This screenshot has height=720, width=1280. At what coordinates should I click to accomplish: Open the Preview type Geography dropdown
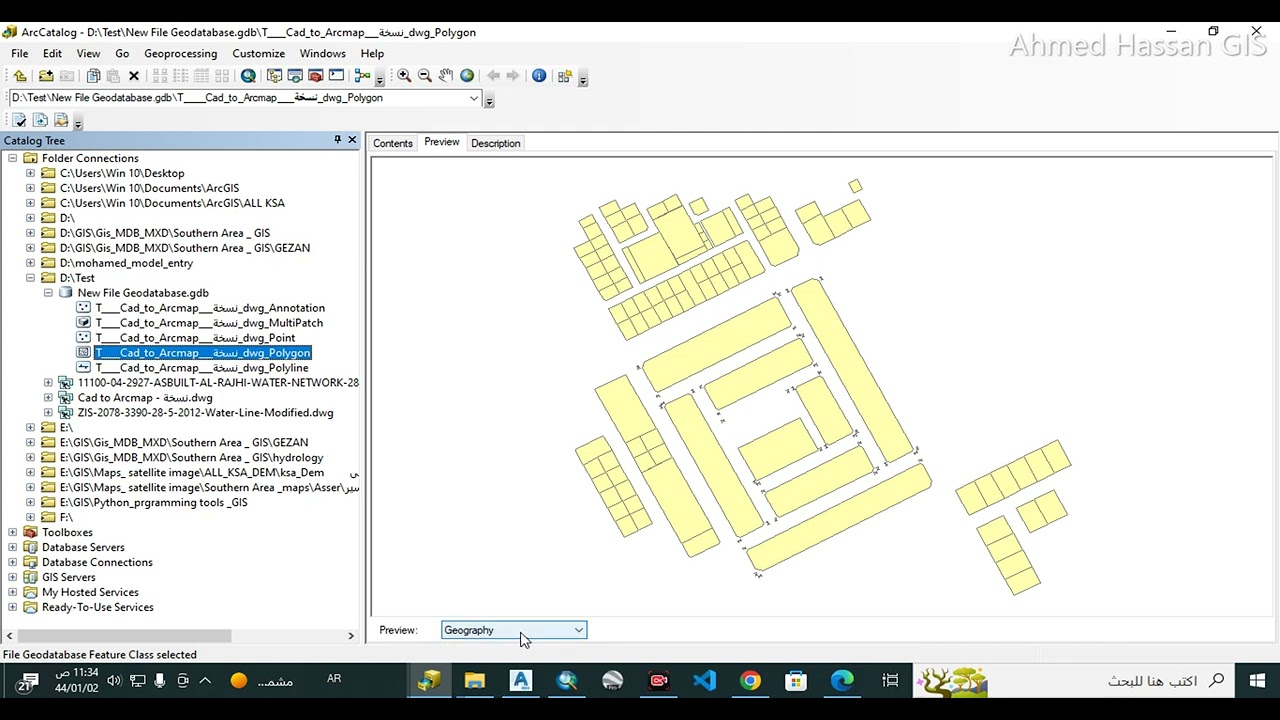[514, 630]
